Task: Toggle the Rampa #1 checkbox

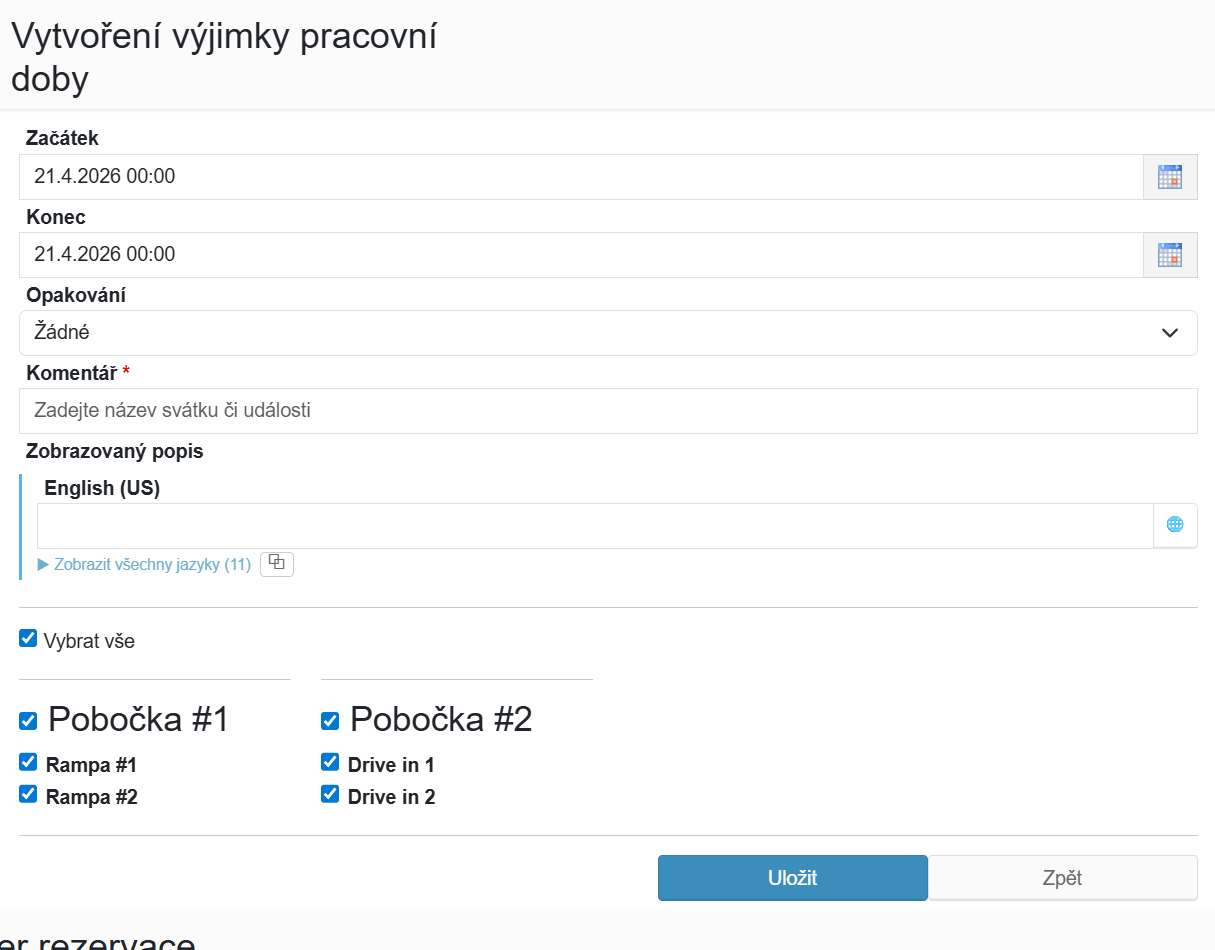Action: [x=28, y=762]
